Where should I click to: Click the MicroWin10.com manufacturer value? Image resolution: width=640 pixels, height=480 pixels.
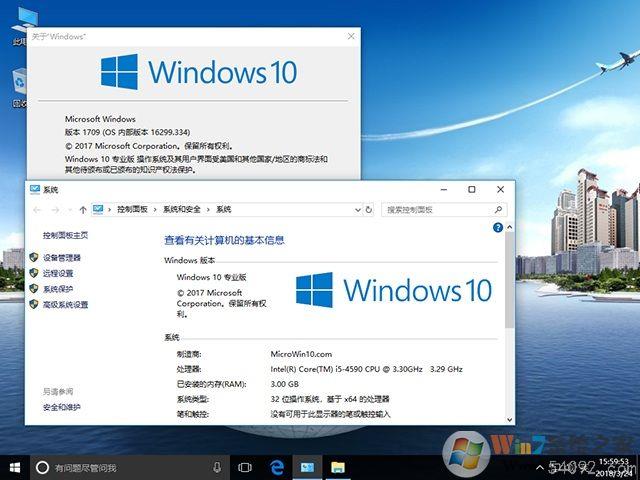tap(301, 354)
